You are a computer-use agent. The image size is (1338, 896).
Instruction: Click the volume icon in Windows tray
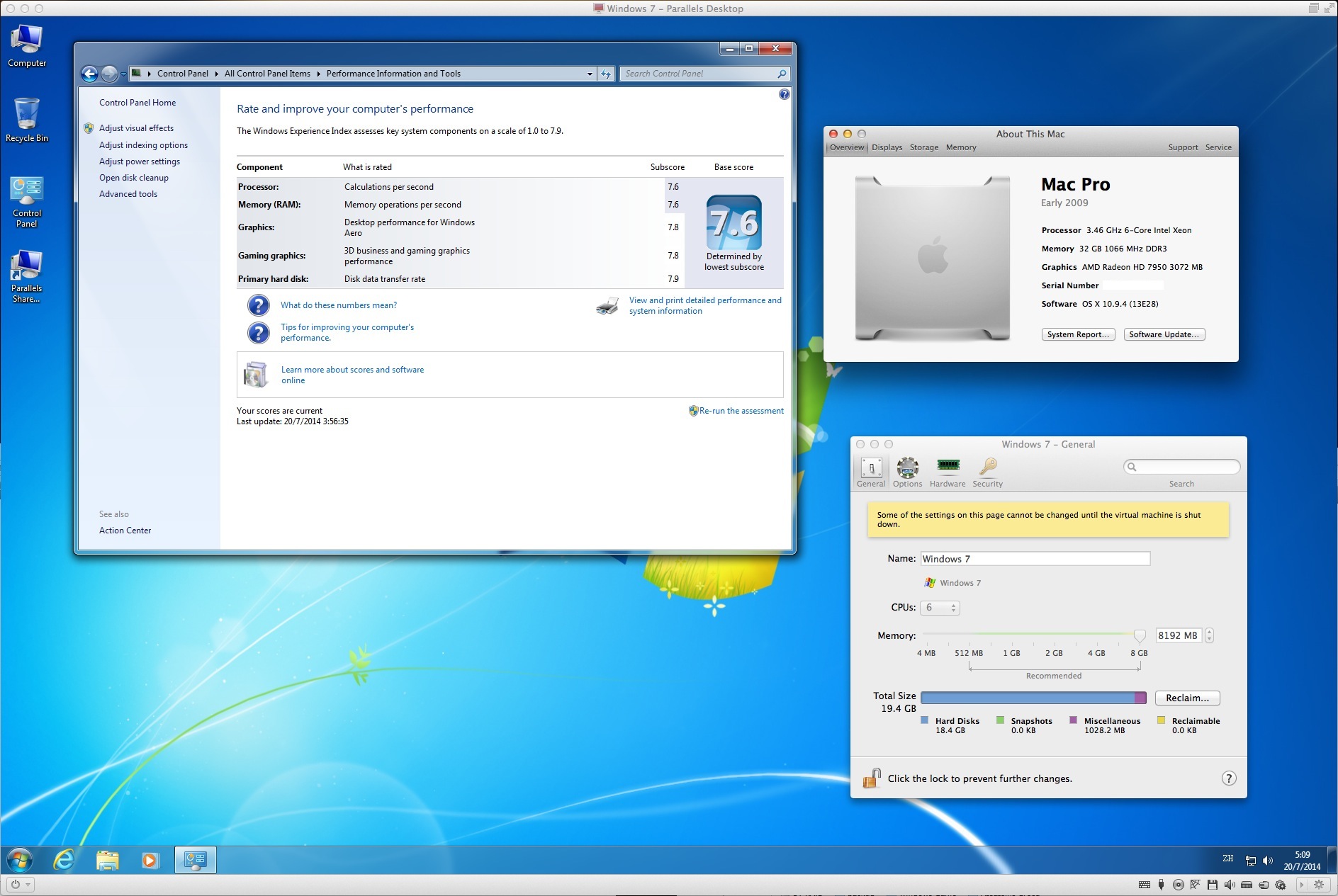(x=1268, y=861)
